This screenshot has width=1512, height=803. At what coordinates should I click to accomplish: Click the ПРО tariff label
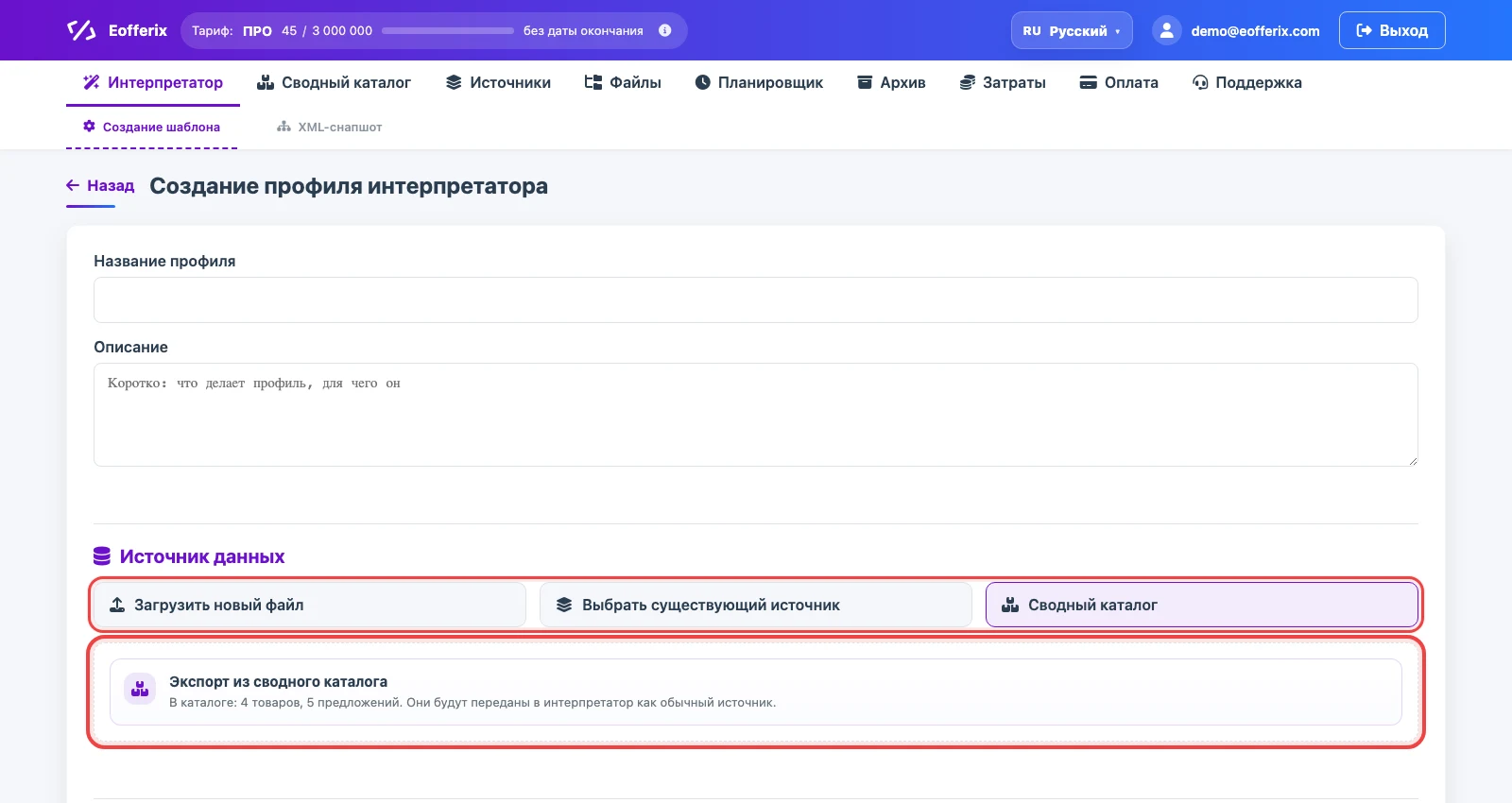(257, 31)
